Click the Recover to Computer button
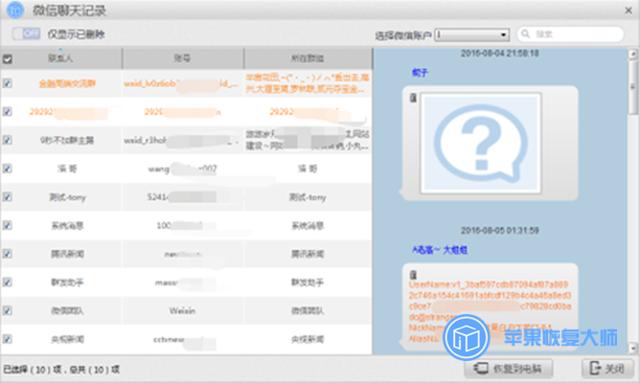This screenshot has height=383, width=640. (508, 368)
